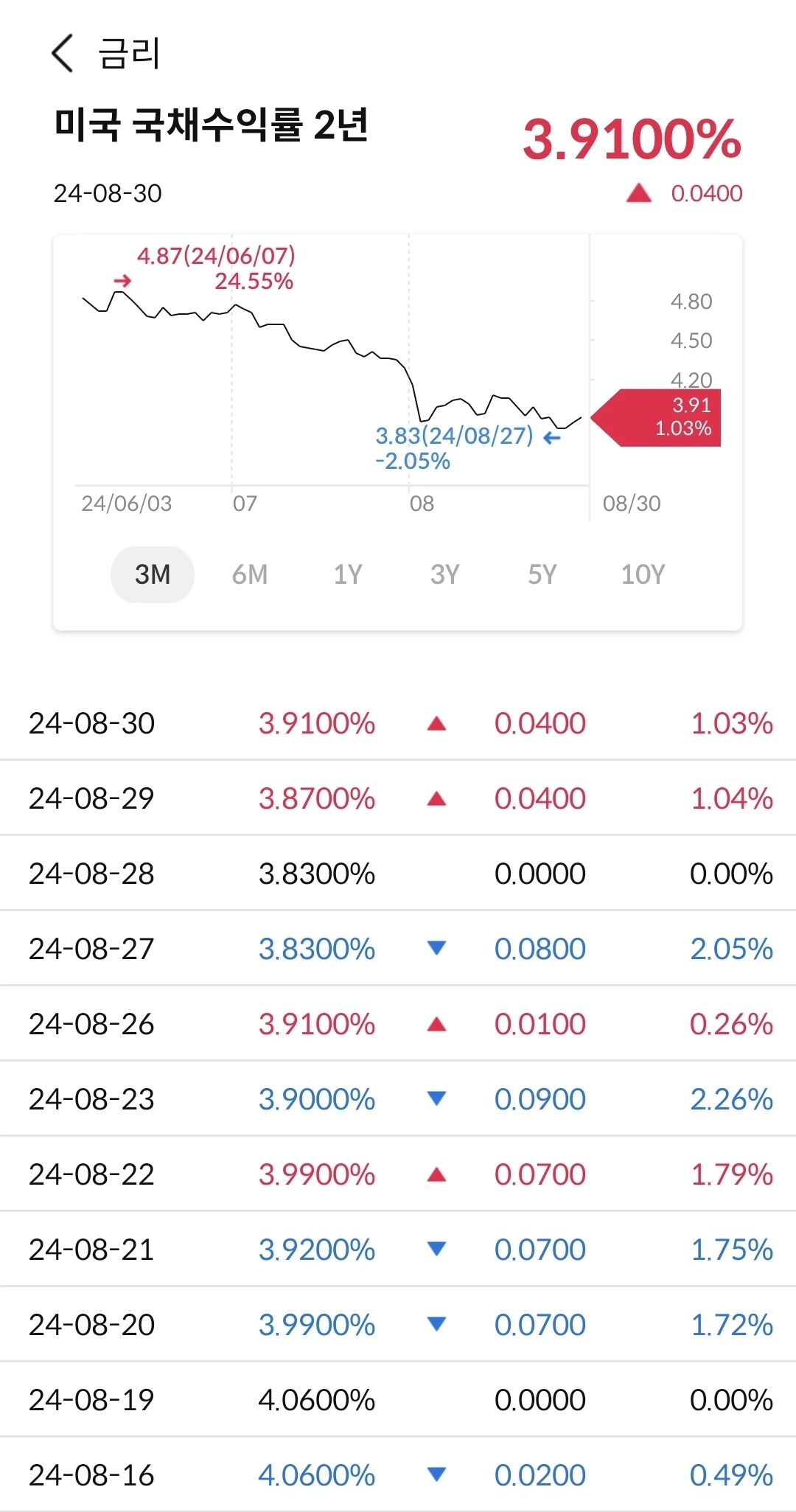796x1512 pixels.
Task: Click the red arrow marking the 4.87 high
Action: (122, 281)
